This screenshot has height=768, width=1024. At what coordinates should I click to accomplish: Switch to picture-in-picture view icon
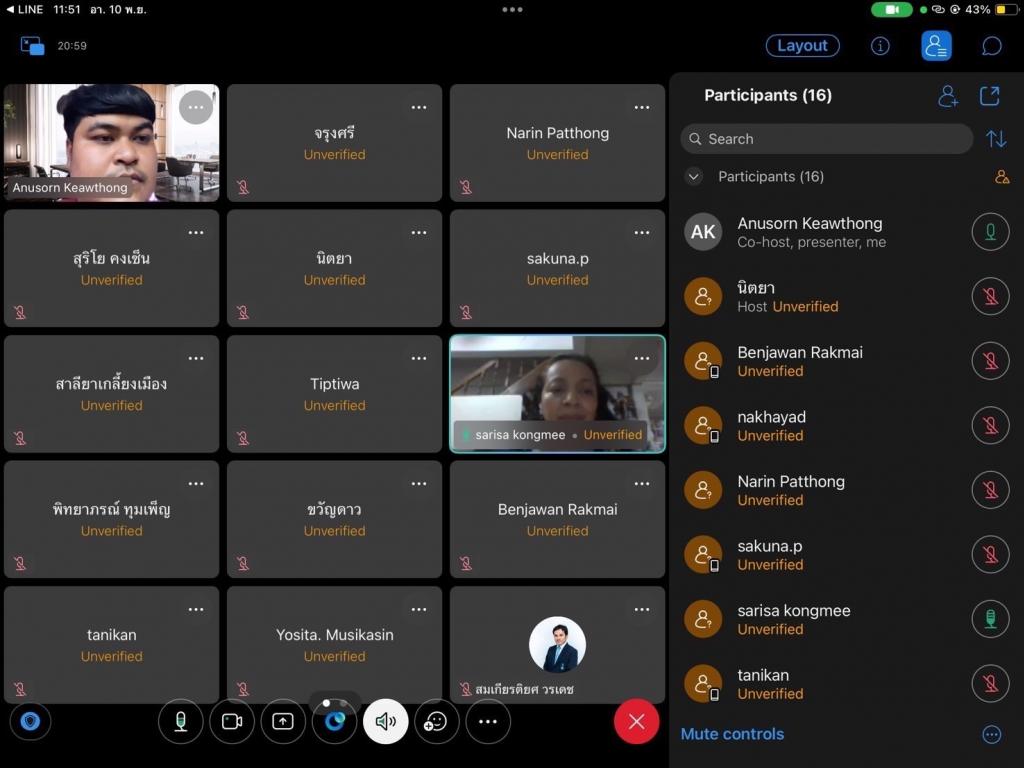33,46
